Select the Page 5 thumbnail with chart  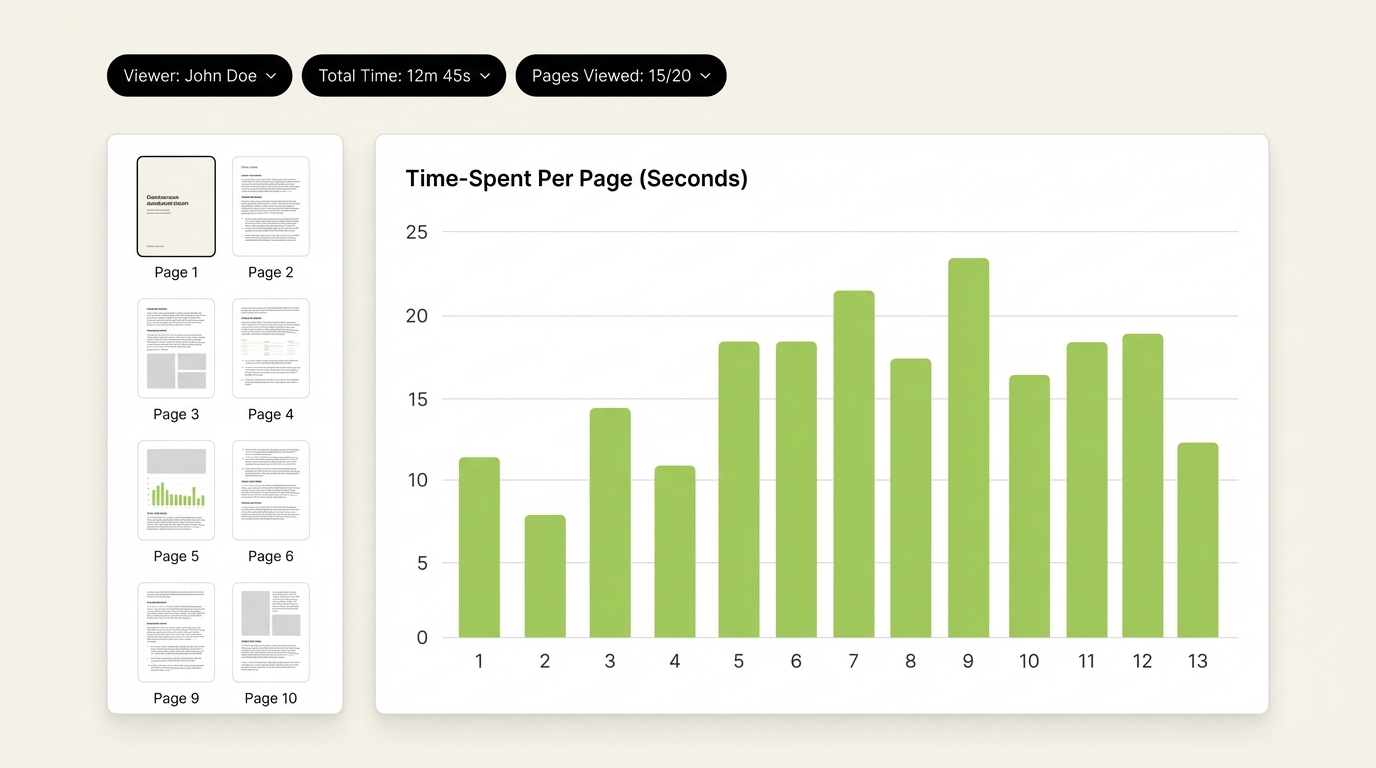(176, 490)
